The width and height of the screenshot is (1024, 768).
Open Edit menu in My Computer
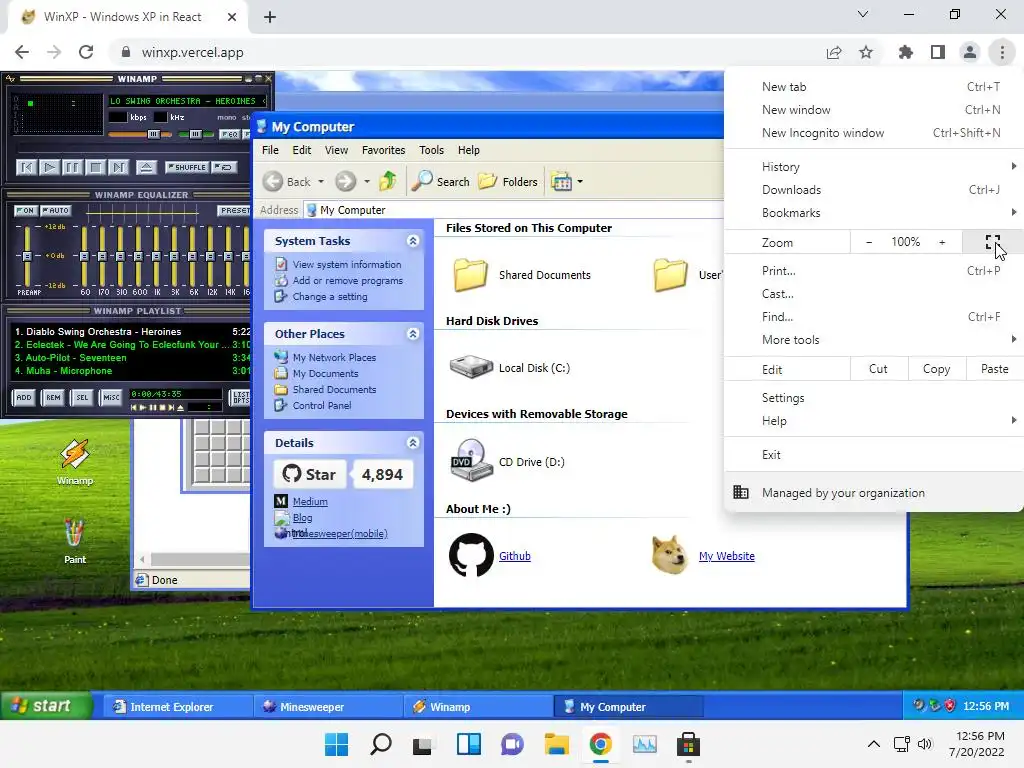click(x=302, y=150)
